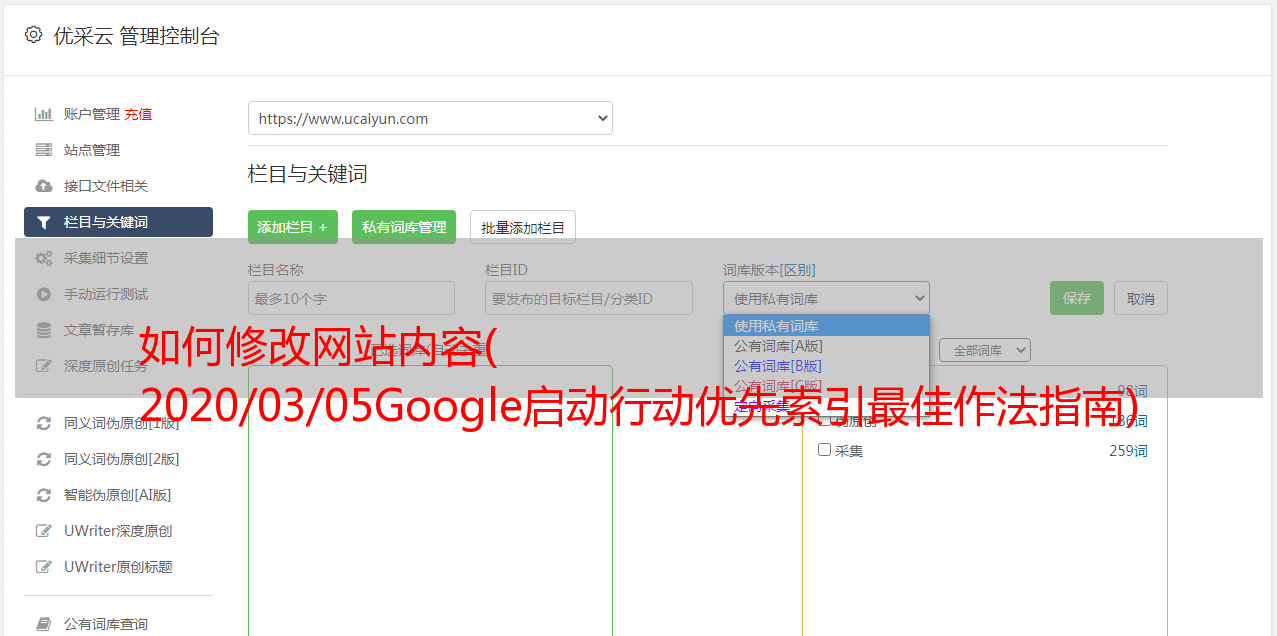Click the 259词 count text
Viewport: 1277px width, 636px height.
[x=1128, y=451]
